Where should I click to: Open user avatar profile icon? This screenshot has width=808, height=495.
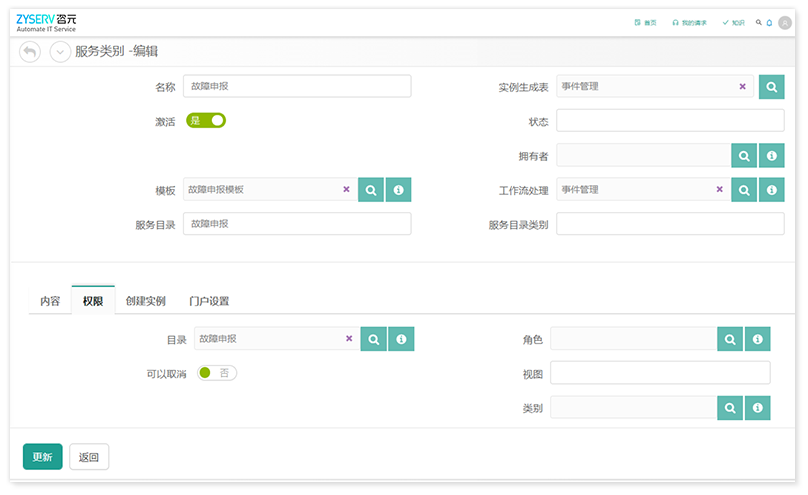[785, 23]
